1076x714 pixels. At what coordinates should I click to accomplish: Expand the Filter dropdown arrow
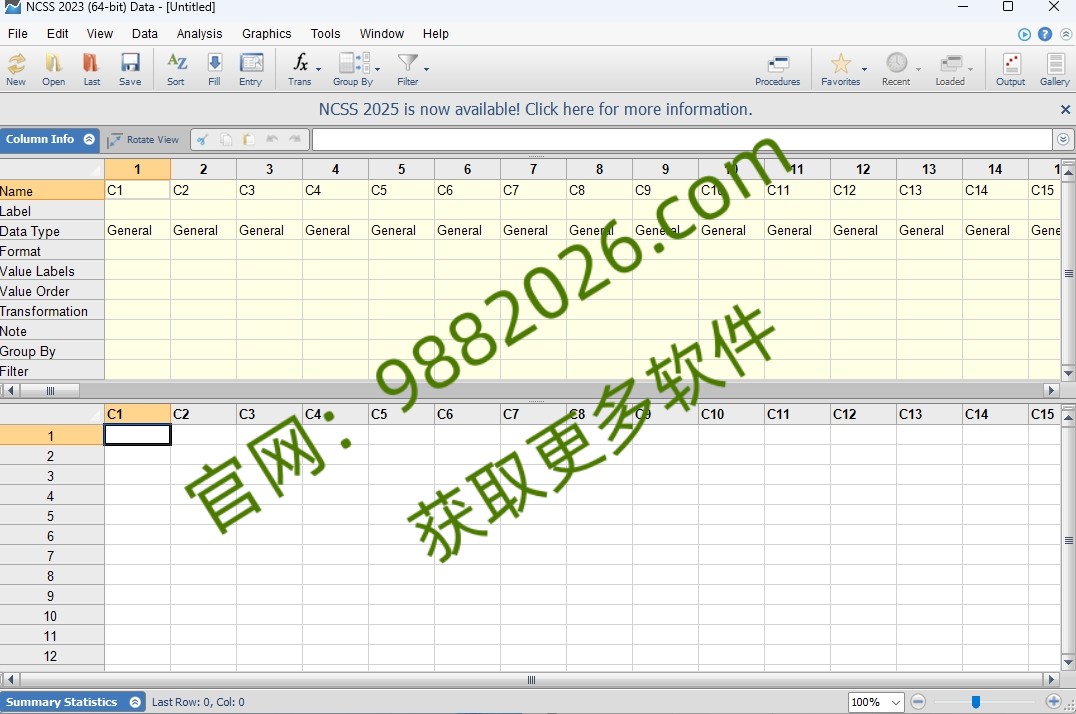click(x=426, y=69)
